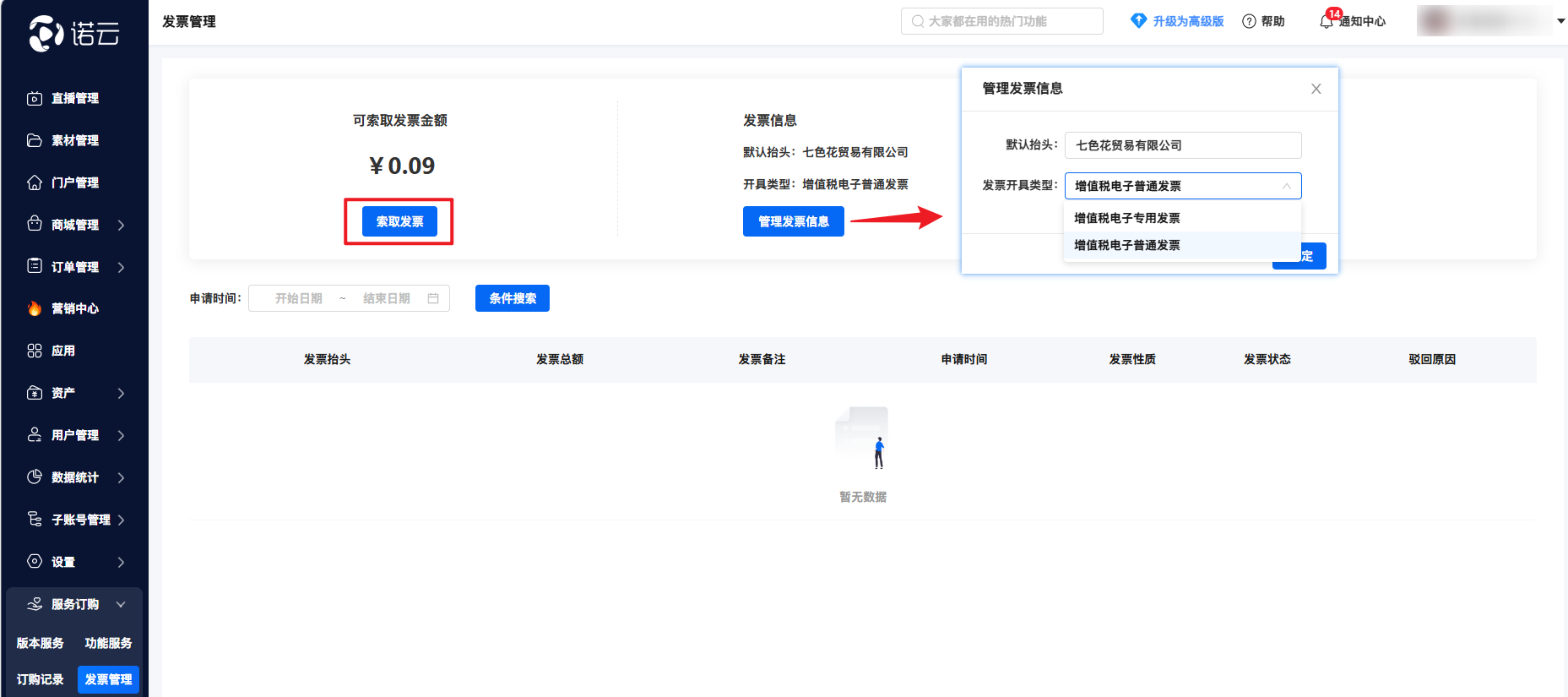
Task: Open the notification center bell icon
Action: coord(1327,21)
